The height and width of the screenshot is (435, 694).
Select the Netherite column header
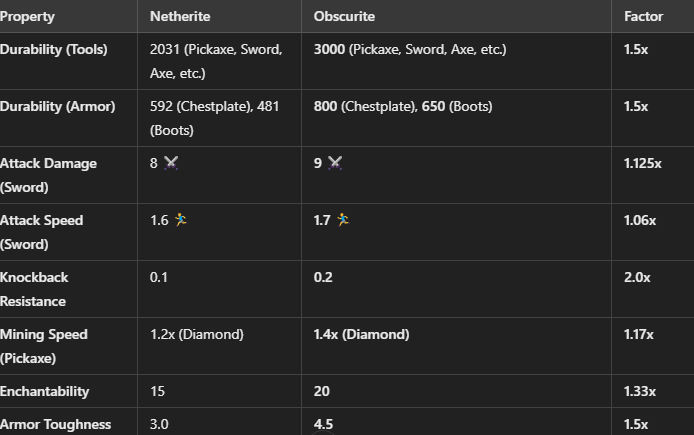coord(179,17)
